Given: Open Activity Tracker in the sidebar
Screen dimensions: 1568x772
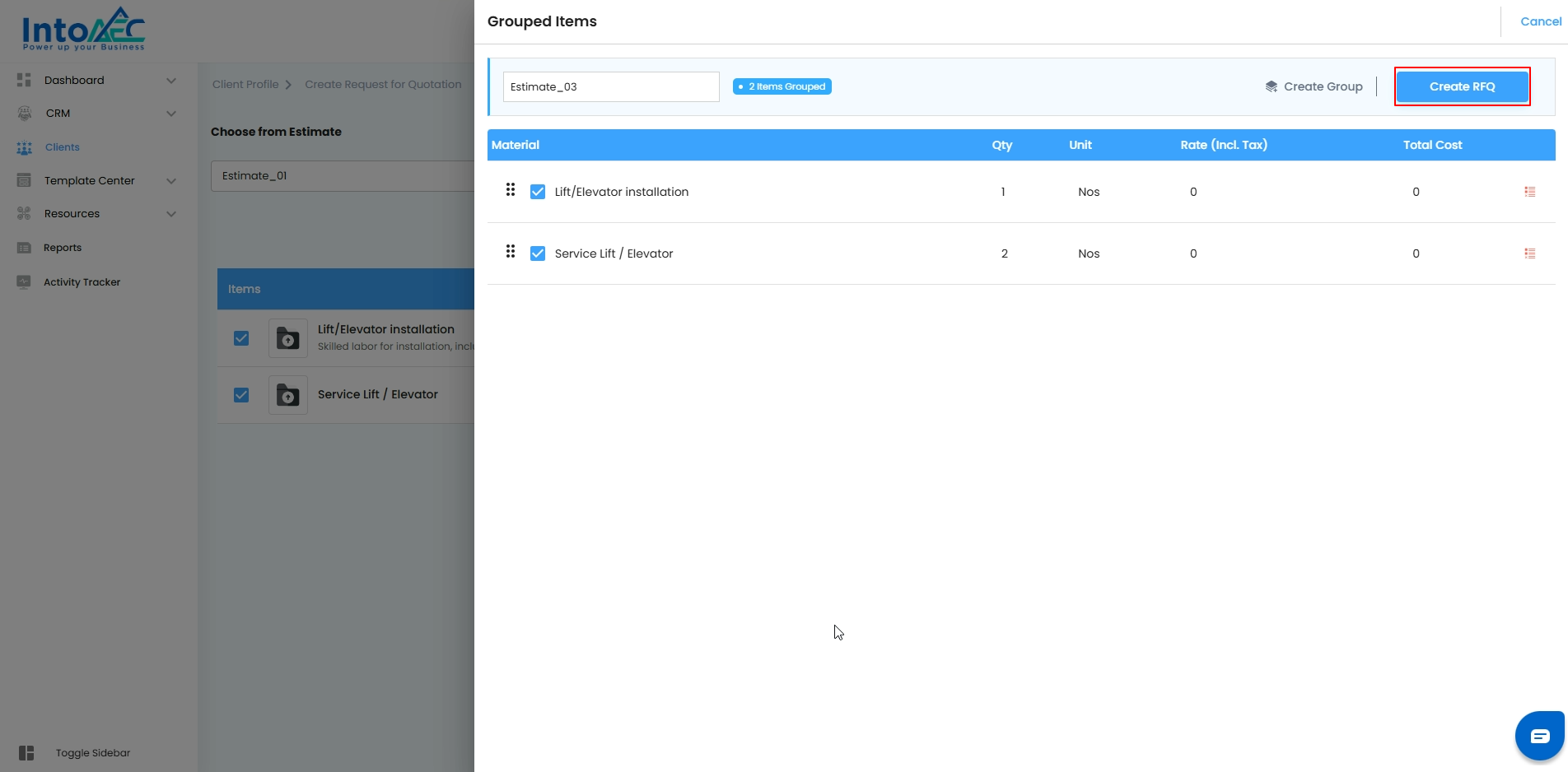Looking at the screenshot, I should tap(82, 282).
